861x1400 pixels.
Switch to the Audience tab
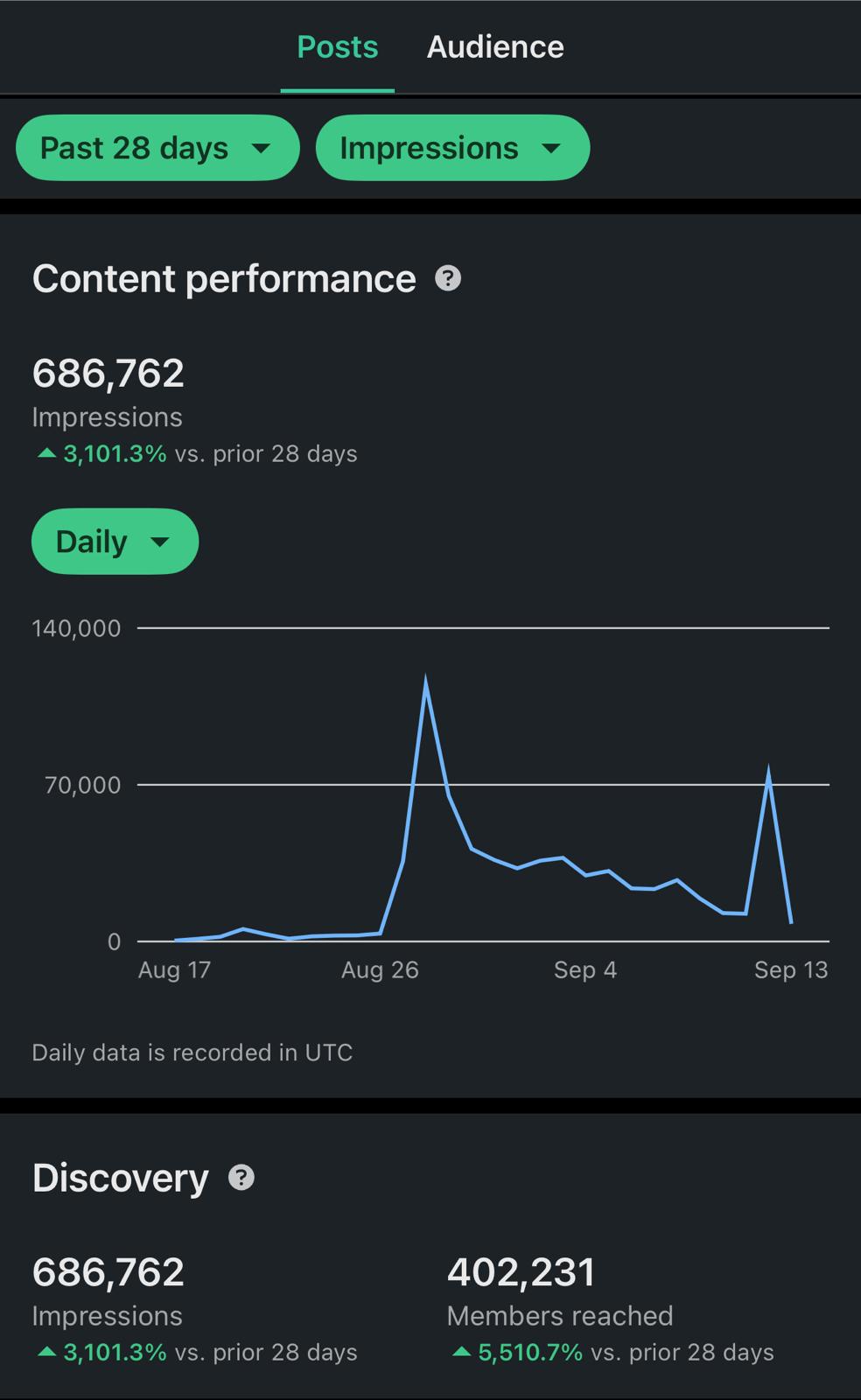(495, 46)
